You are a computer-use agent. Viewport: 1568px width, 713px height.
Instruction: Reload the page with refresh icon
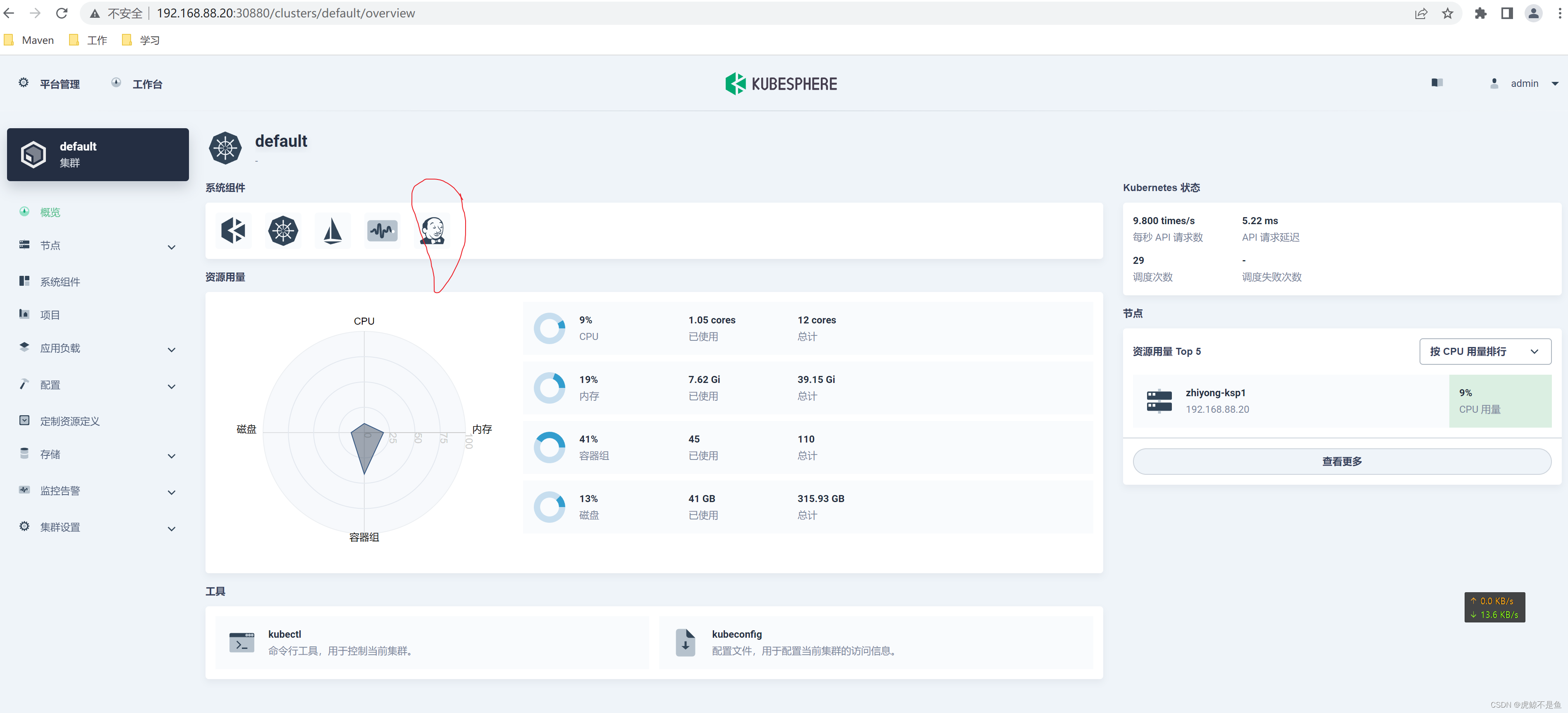(62, 13)
